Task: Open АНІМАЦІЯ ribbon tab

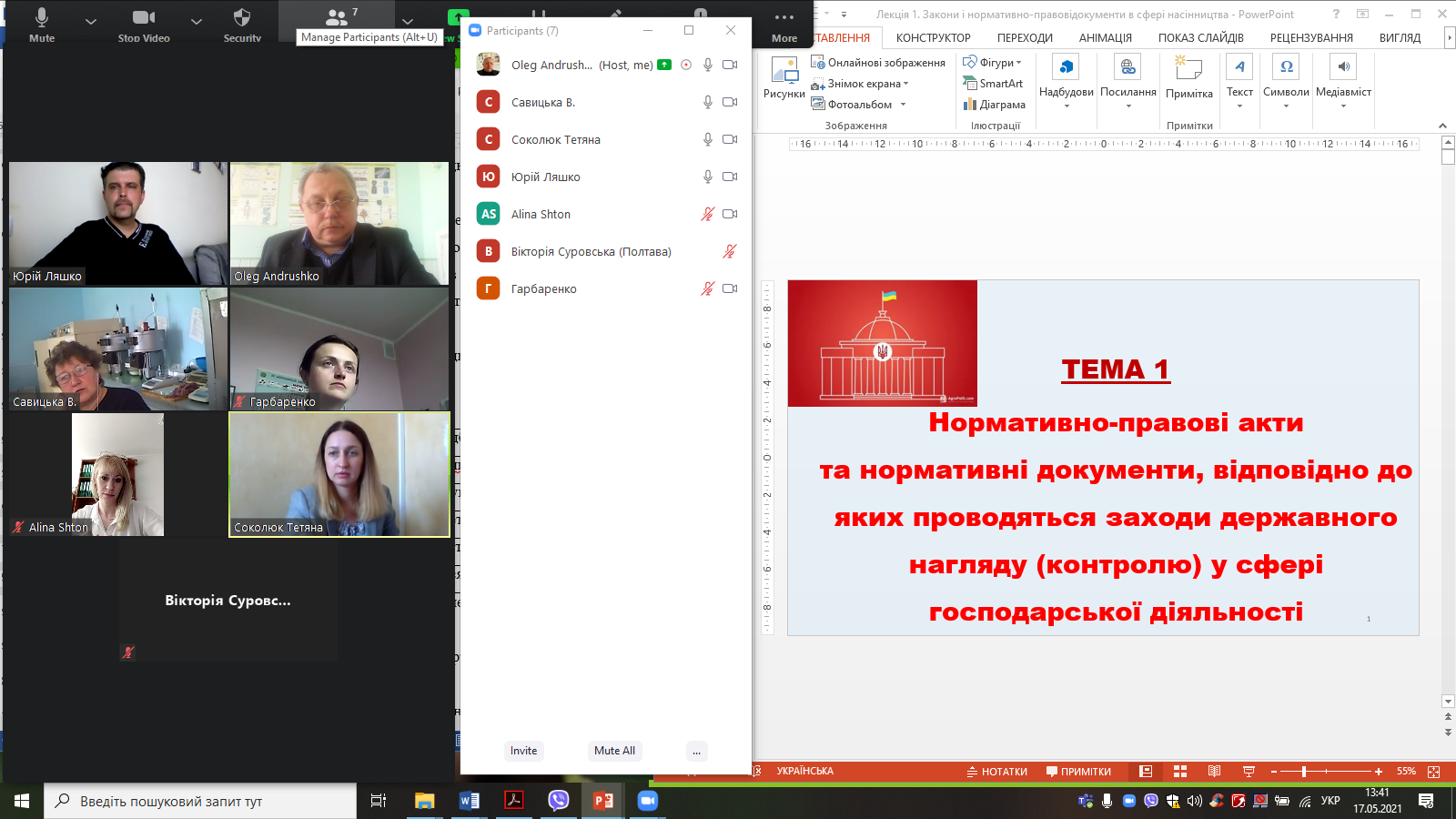Action: click(x=1105, y=38)
